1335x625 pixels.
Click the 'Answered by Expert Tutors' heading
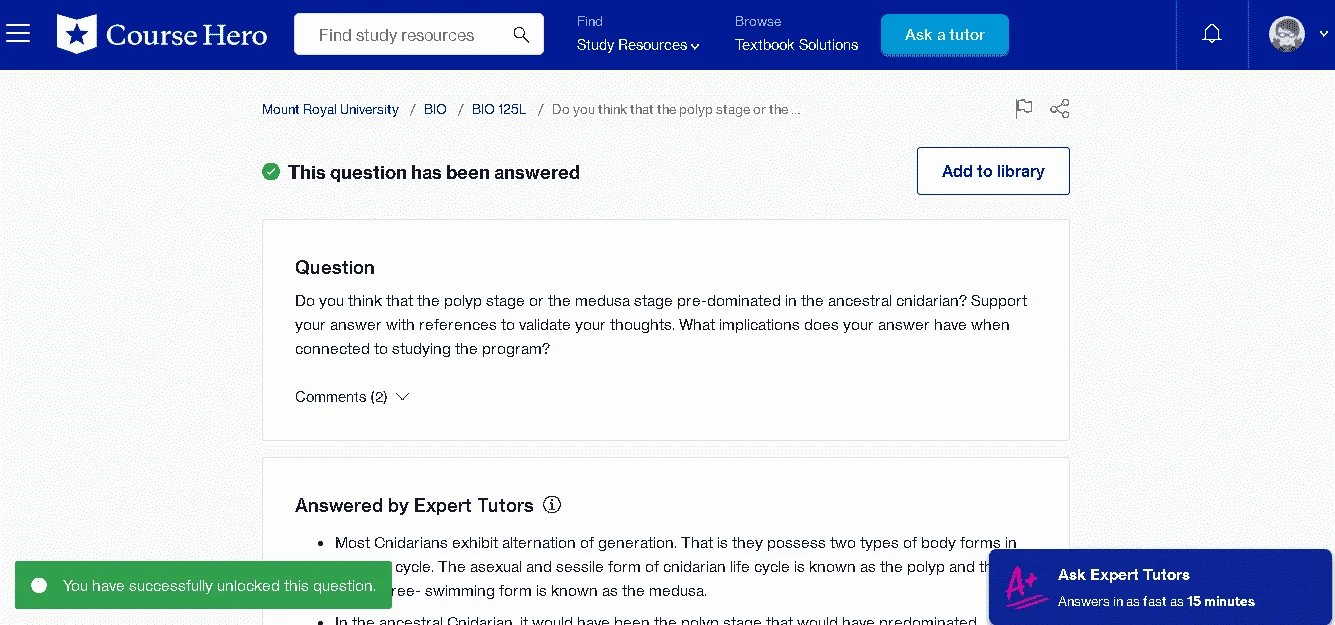click(414, 505)
